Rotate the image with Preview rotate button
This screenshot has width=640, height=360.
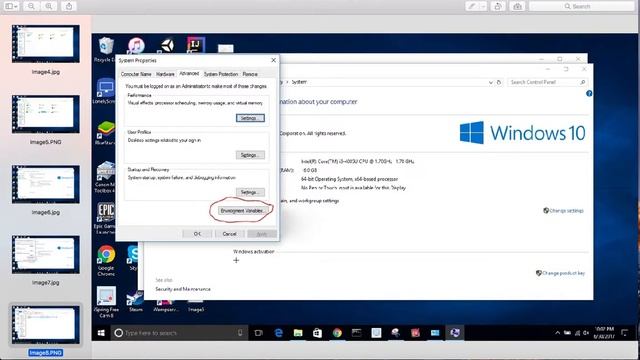coord(498,6)
